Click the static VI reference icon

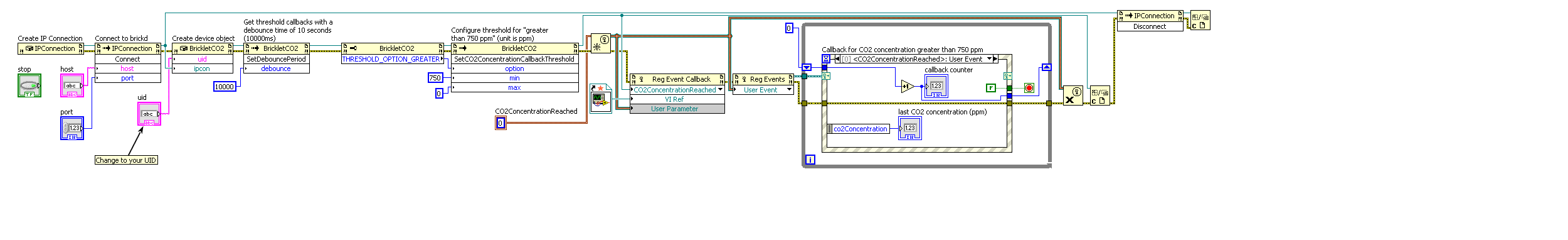coord(601,99)
